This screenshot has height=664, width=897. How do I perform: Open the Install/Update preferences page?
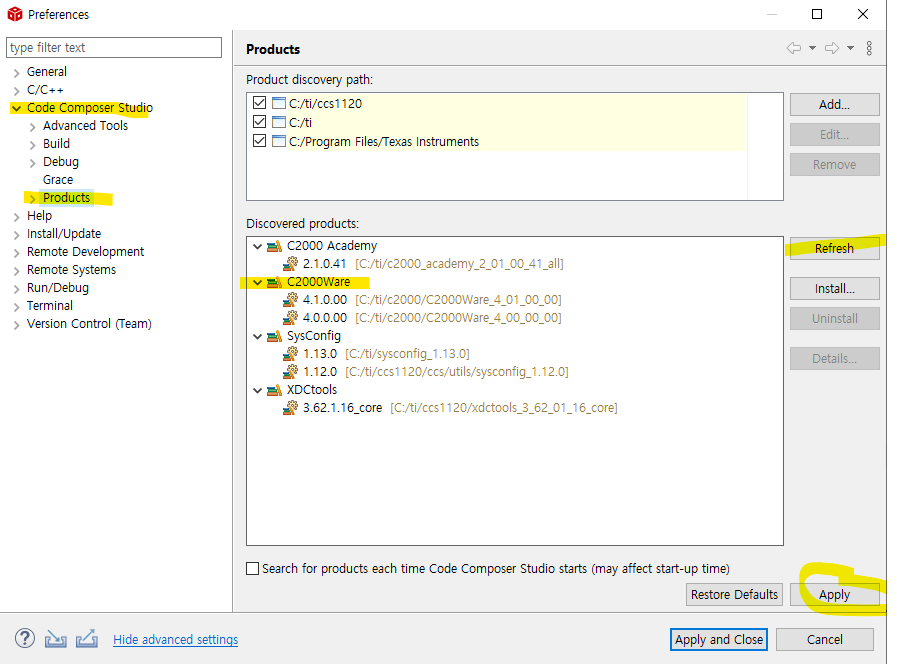coord(64,233)
